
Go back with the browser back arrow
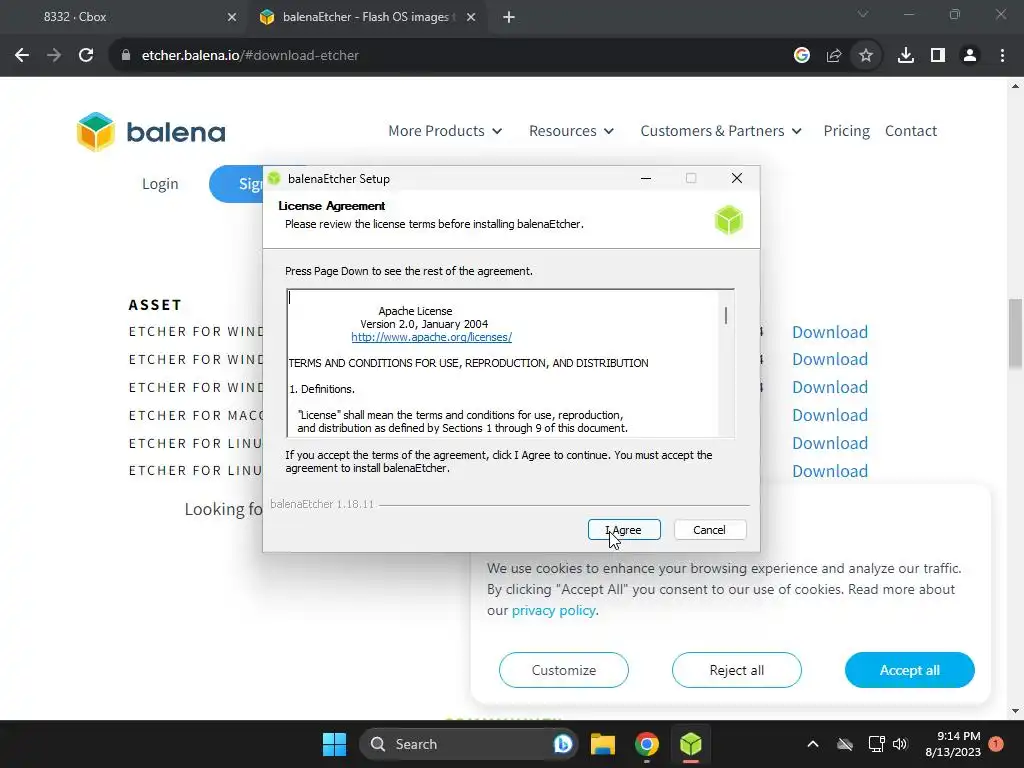22,56
